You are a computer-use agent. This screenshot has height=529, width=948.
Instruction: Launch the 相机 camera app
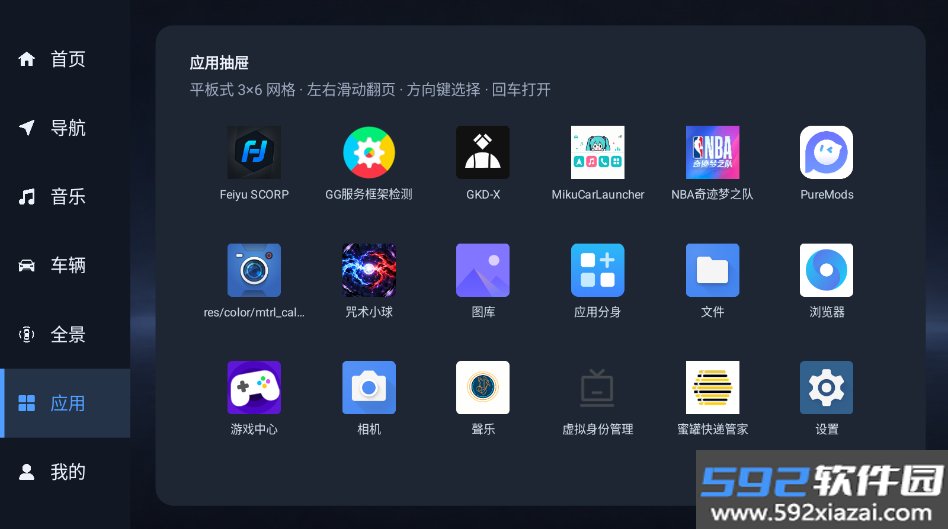click(x=369, y=388)
